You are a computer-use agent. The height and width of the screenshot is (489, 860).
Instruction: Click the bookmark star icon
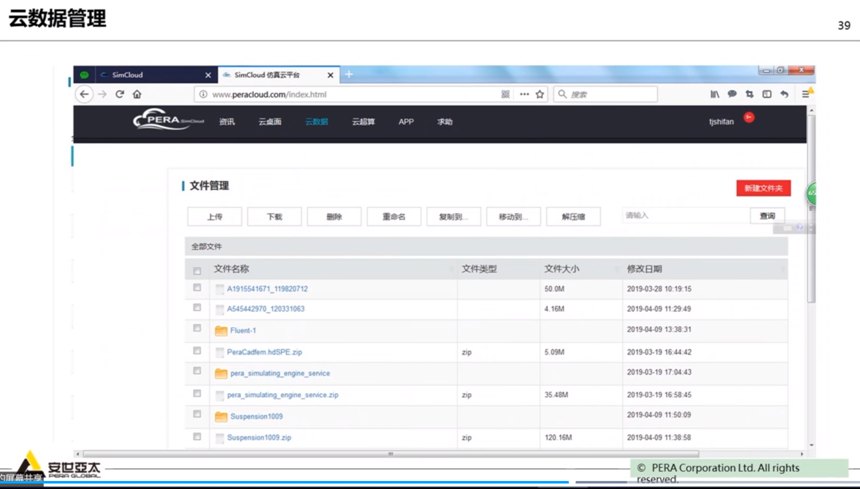point(540,94)
